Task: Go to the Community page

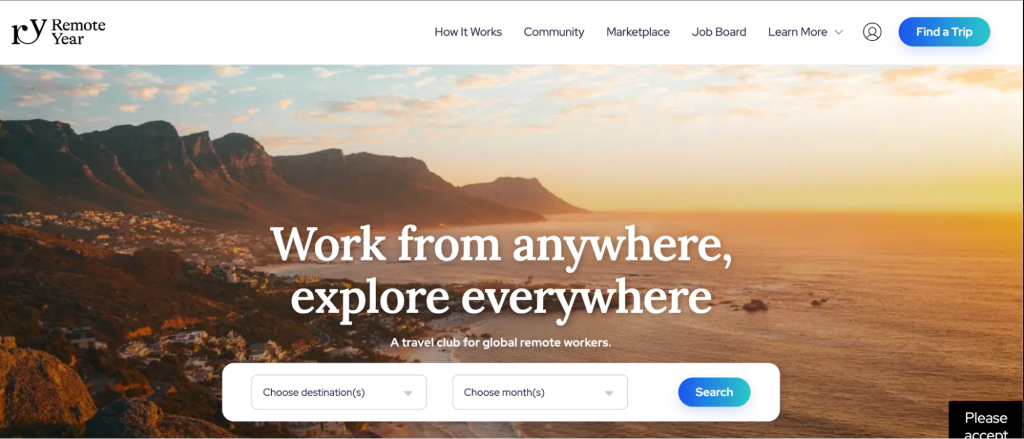Action: coord(554,32)
